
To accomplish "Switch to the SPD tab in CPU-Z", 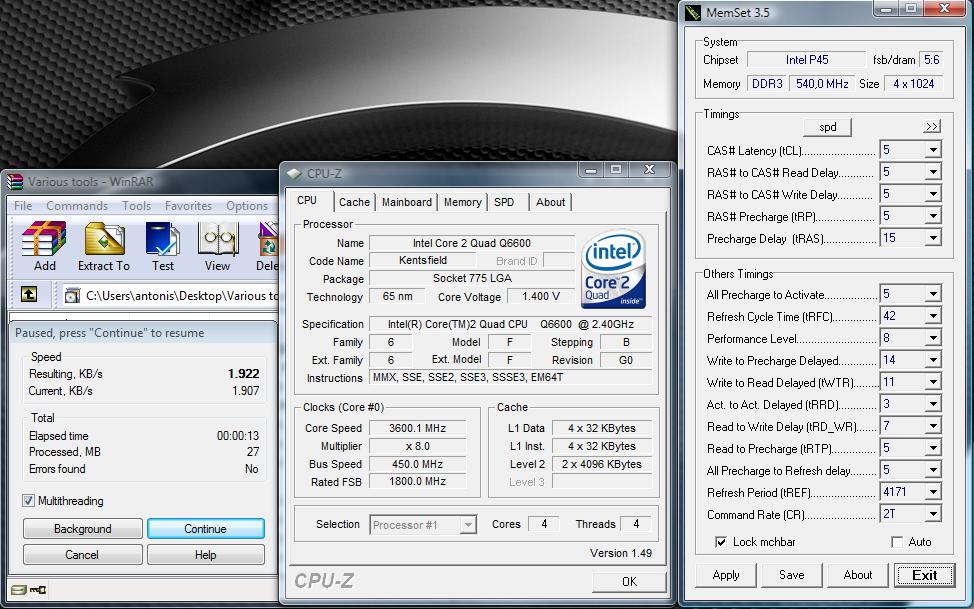I will (x=504, y=202).
